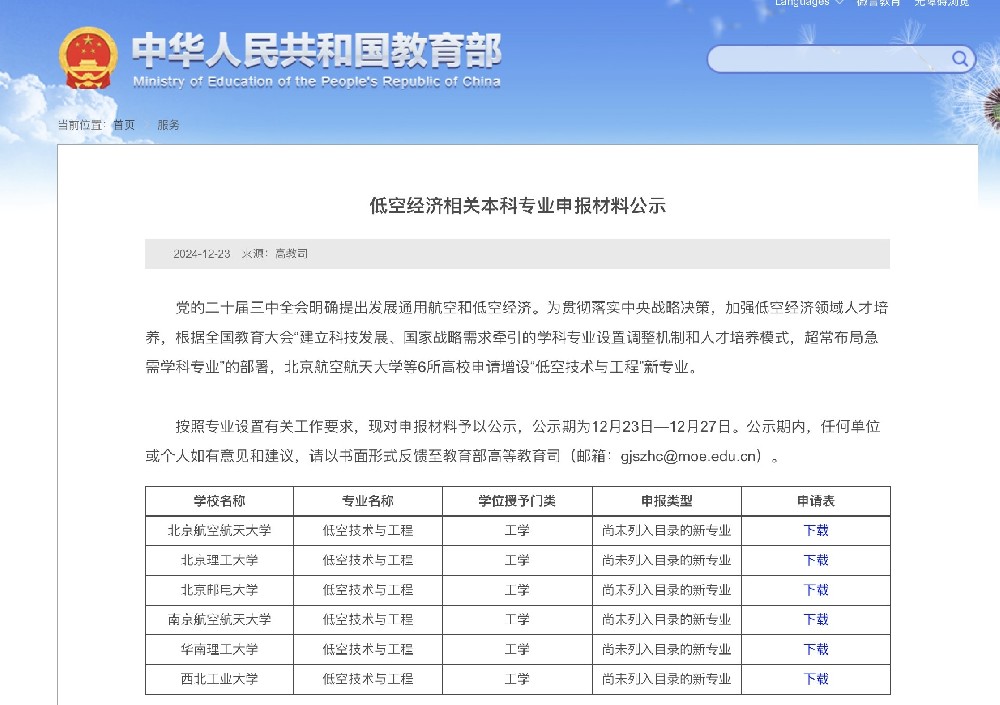Download the 北京理工大学 application form
Image resolution: width=1000 pixels, height=705 pixels.
[816, 560]
